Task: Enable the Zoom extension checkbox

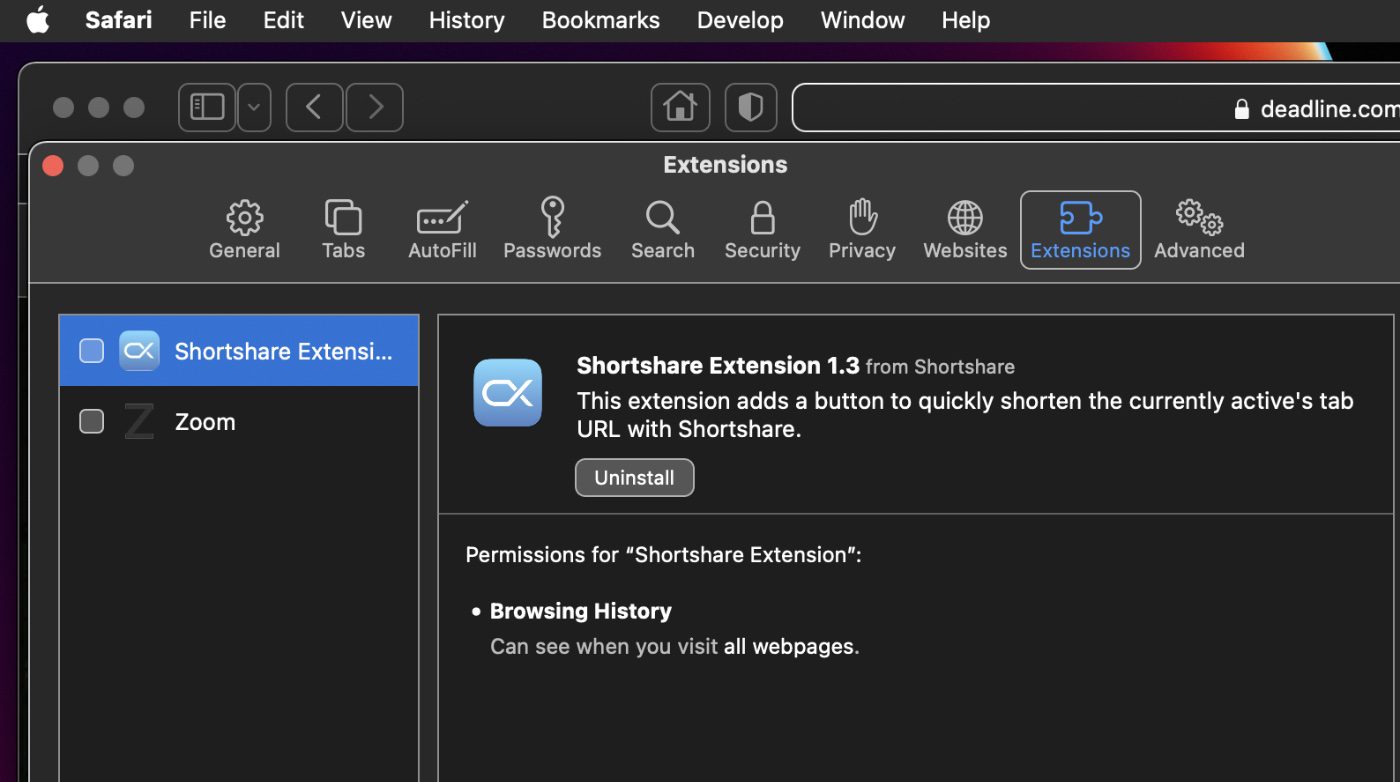Action: pyautogui.click(x=91, y=422)
